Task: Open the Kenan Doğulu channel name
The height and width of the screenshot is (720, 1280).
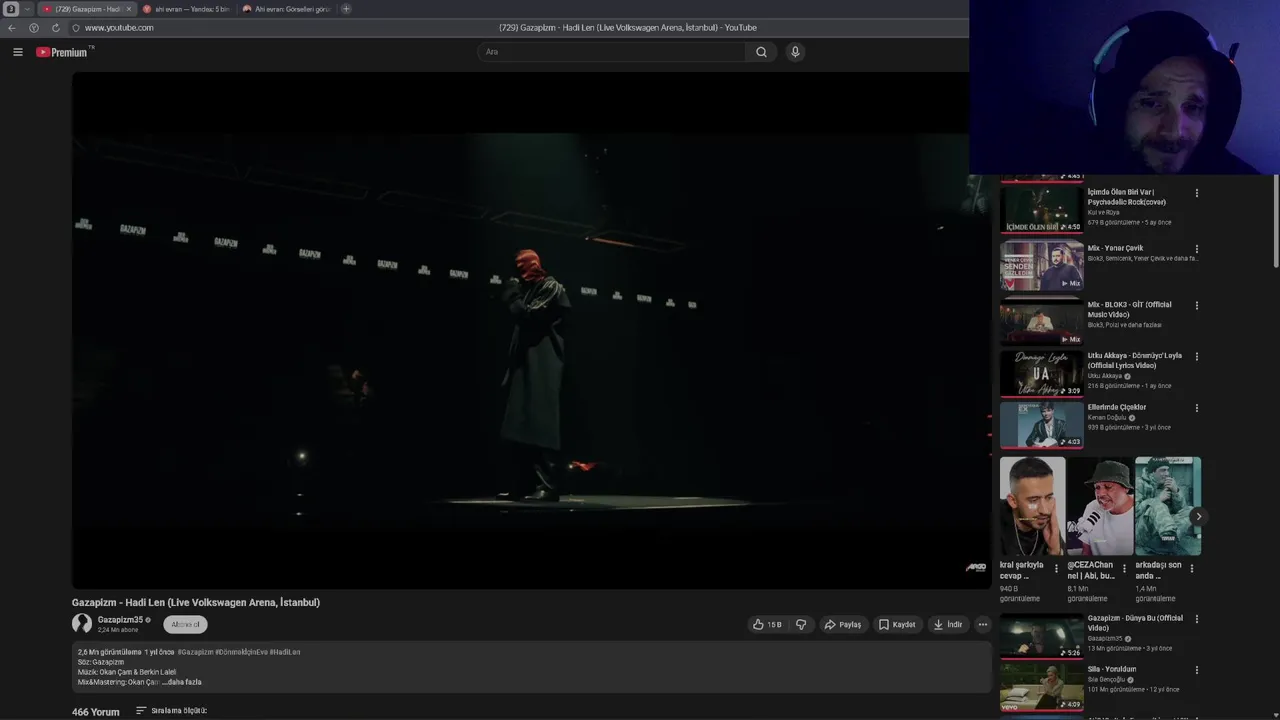Action: pyautogui.click(x=1107, y=418)
